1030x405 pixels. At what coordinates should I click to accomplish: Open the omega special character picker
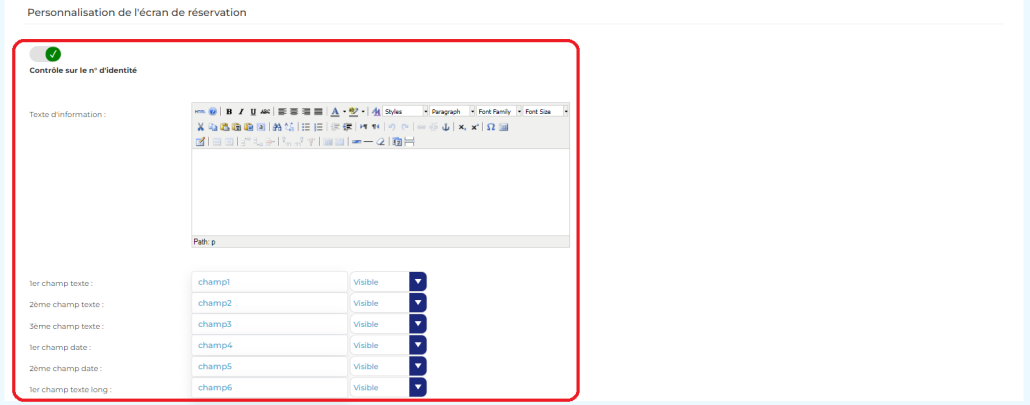491,127
